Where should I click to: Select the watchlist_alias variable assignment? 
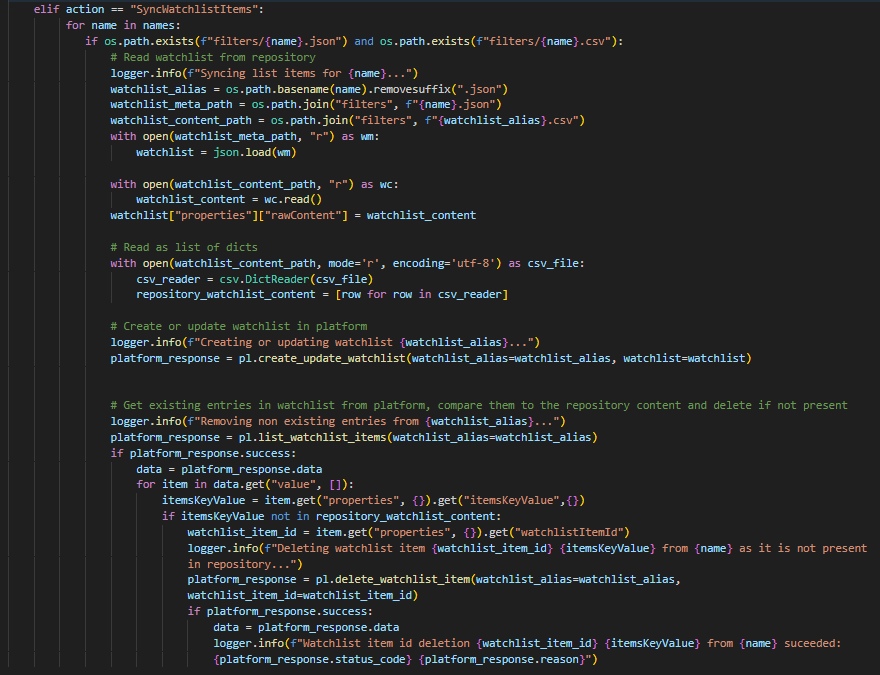pos(309,89)
